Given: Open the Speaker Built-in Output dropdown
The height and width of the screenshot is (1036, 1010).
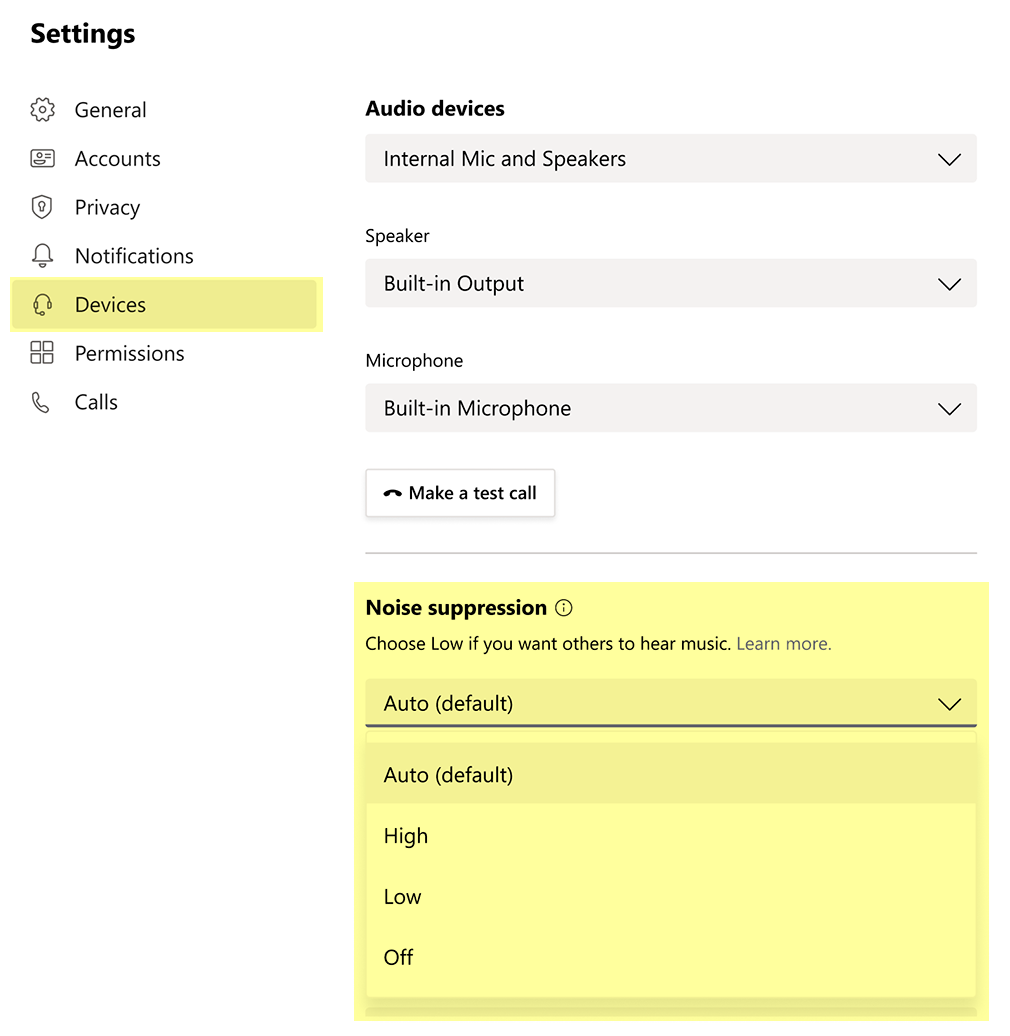Looking at the screenshot, I should point(670,284).
